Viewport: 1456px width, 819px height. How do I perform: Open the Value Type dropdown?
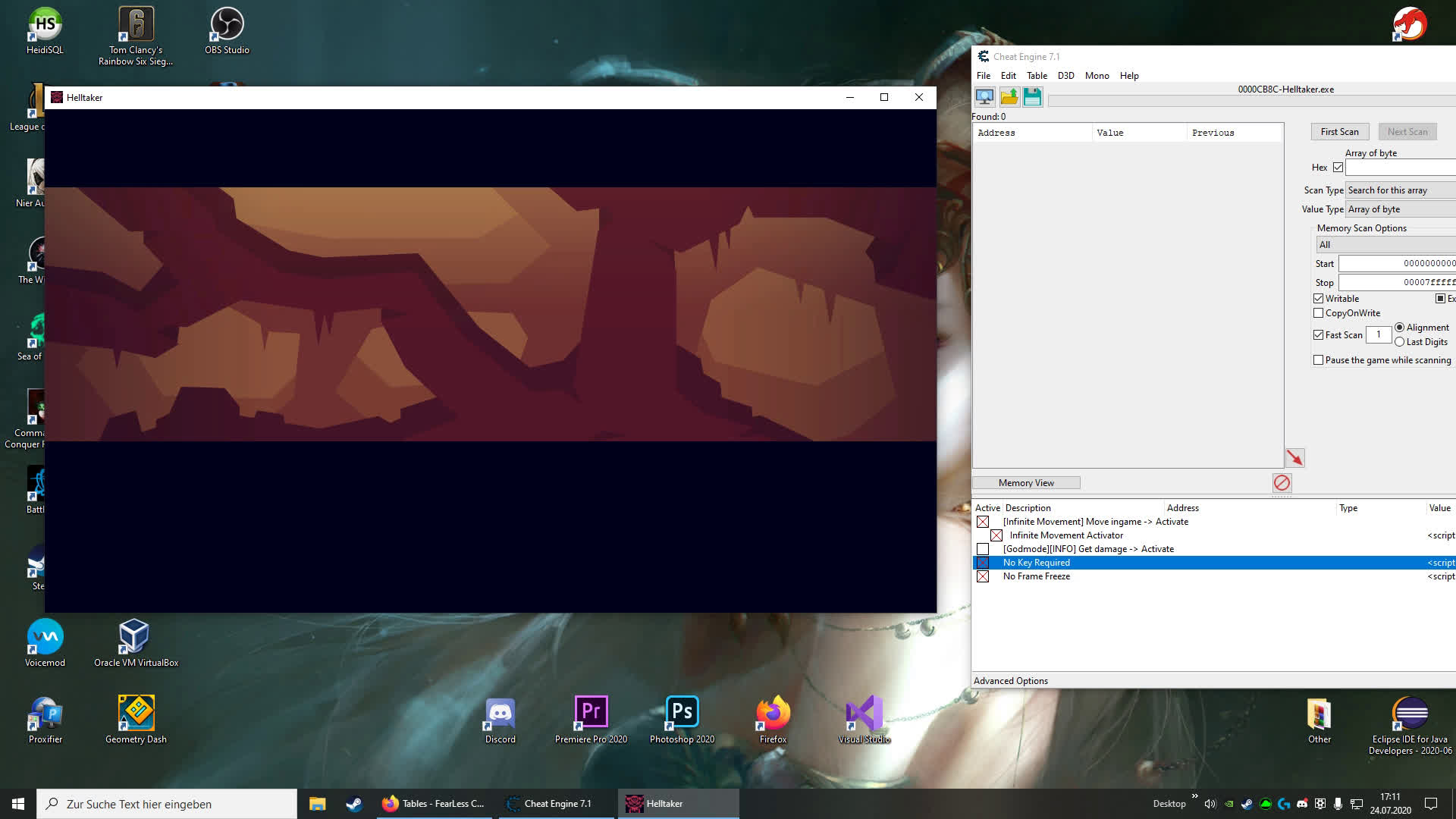(x=1401, y=209)
